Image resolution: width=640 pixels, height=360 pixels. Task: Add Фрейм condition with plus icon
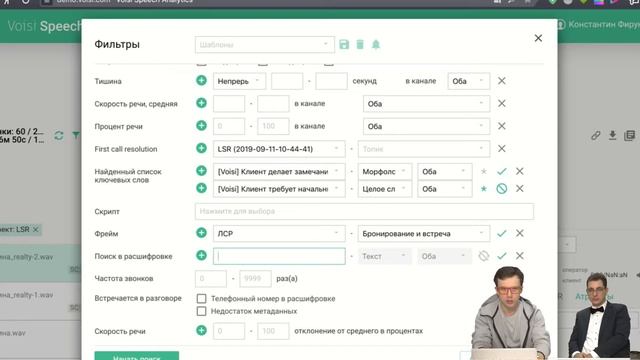click(x=201, y=233)
